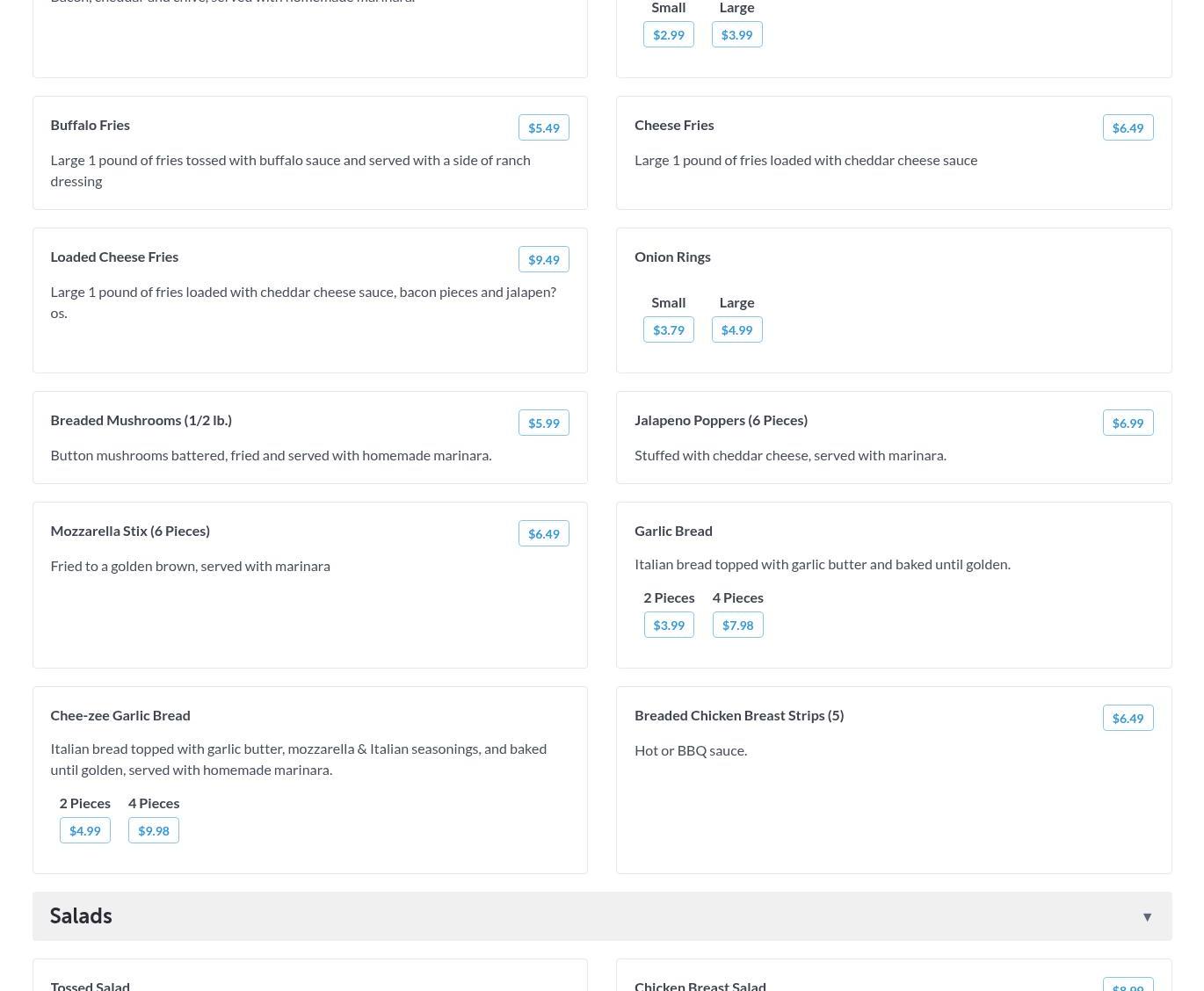Add Breaded Chicken Breast Strips $6.49

(1128, 718)
